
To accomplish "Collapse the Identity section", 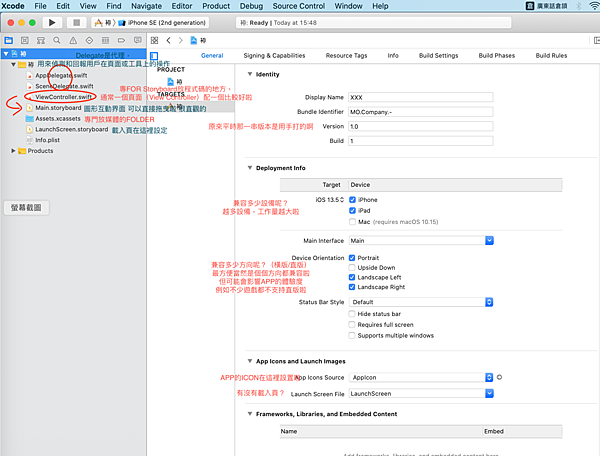I will (x=250, y=74).
